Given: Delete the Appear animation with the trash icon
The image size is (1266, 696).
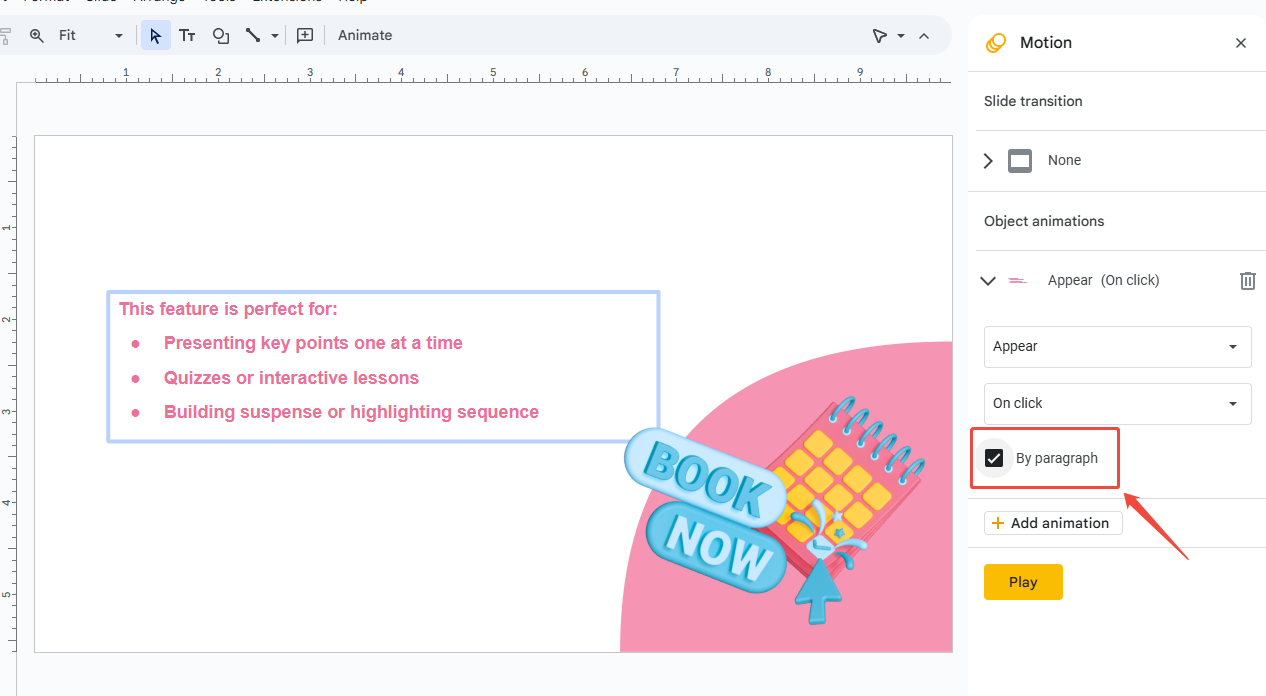Looking at the screenshot, I should [1247, 280].
